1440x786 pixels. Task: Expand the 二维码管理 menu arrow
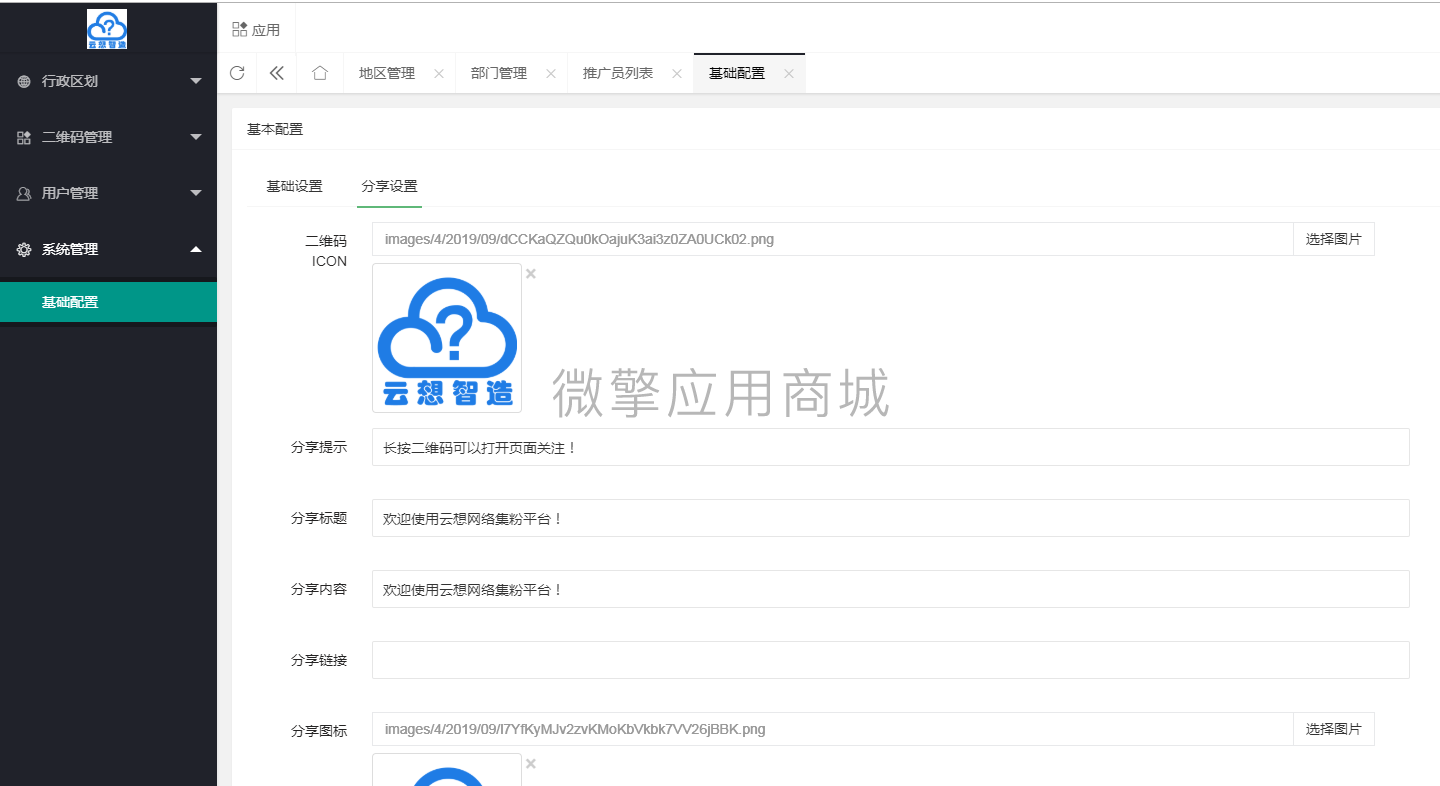(196, 138)
